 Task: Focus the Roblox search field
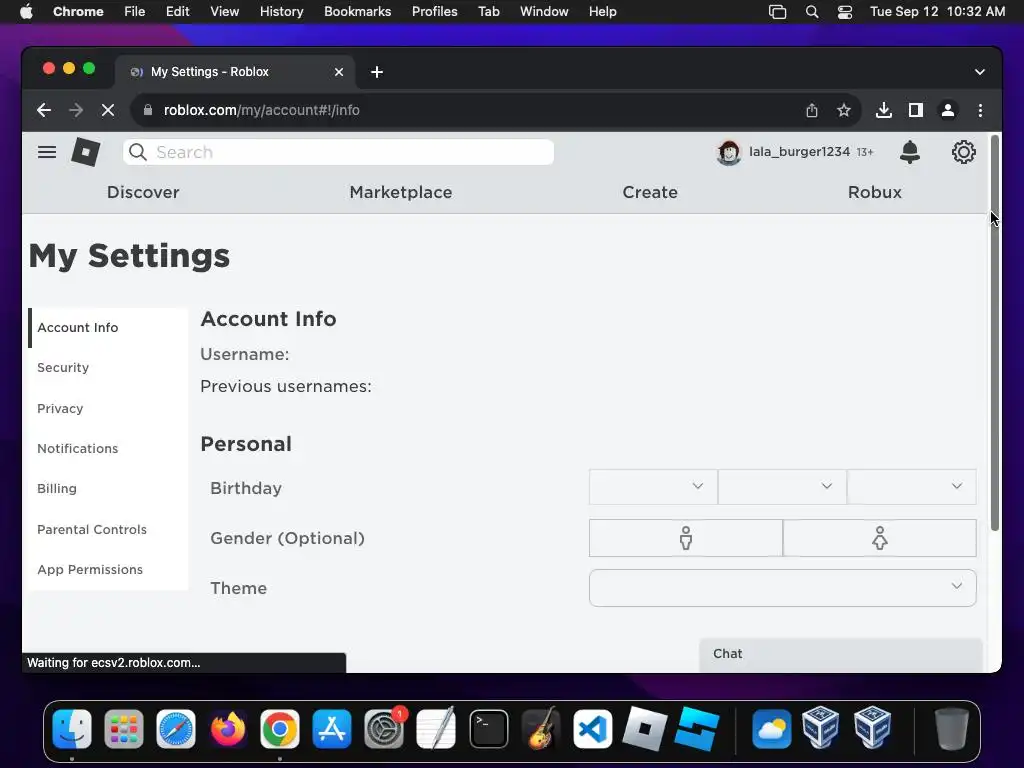coord(338,152)
